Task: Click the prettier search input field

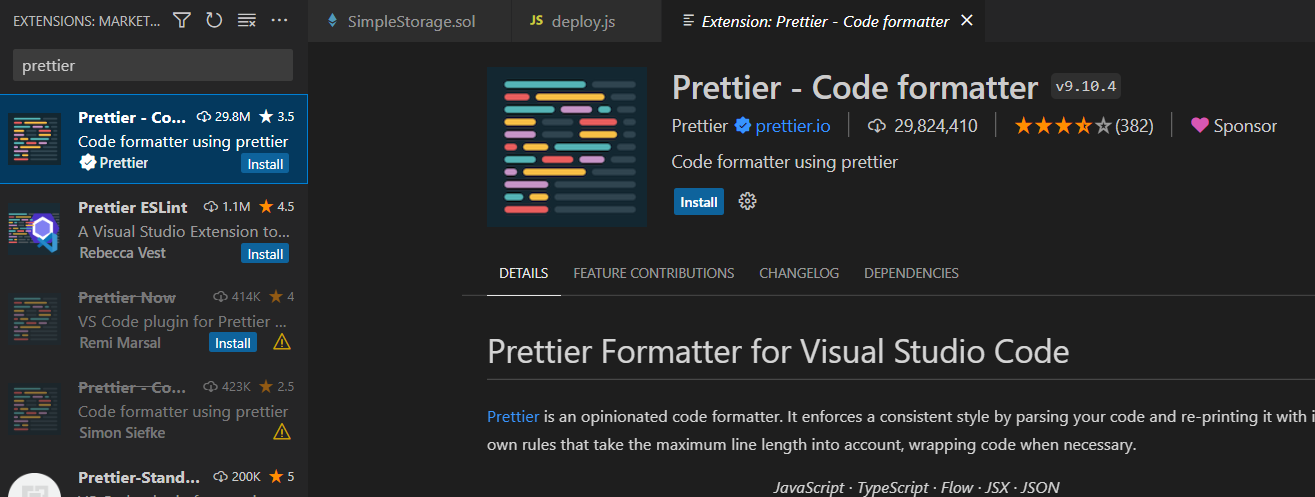Action: 152,65
